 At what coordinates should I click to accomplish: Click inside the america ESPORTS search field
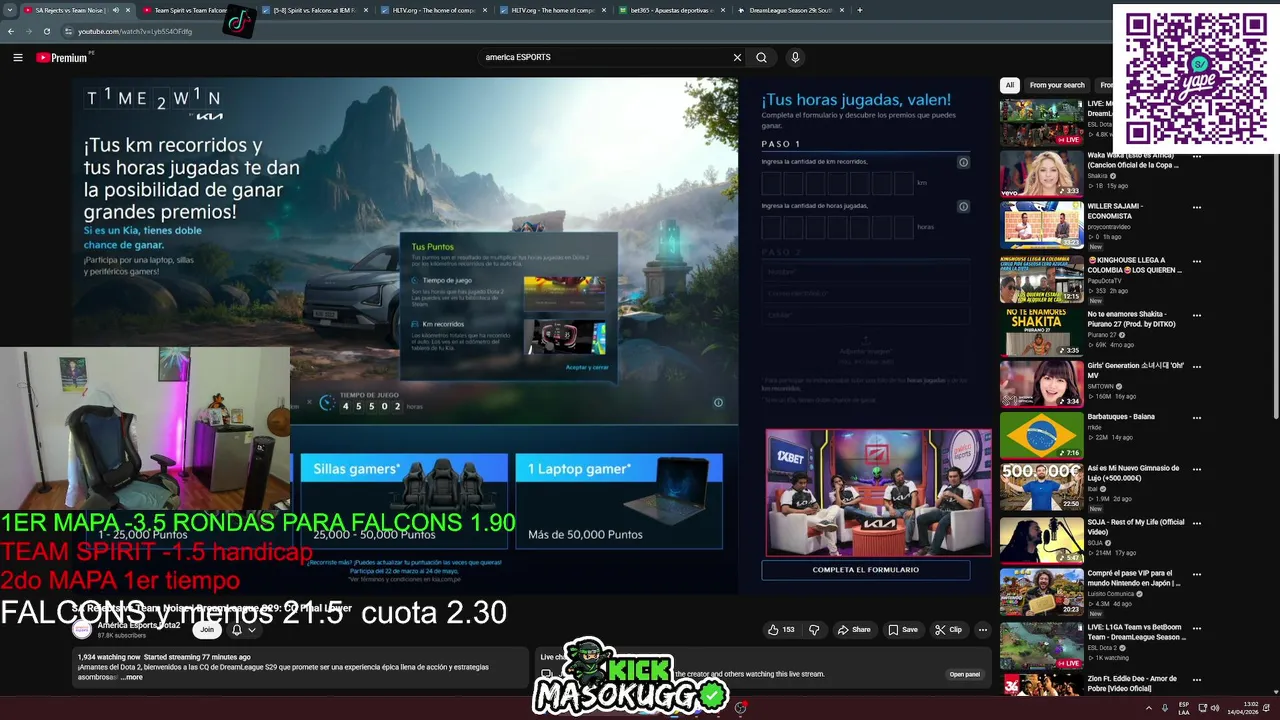[605, 57]
